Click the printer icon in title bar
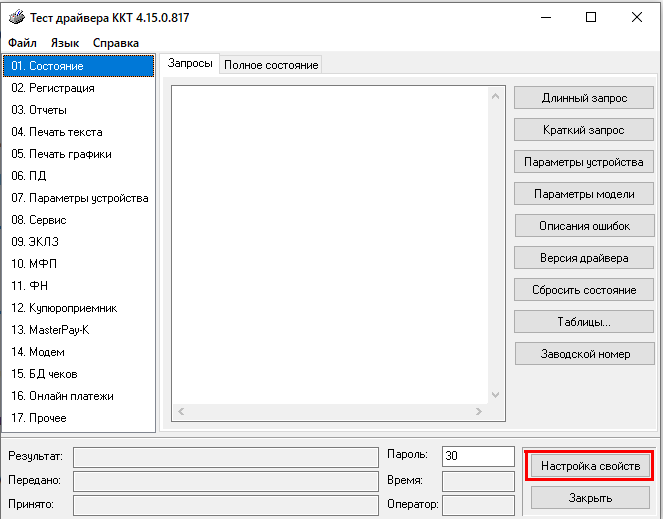This screenshot has height=519, width=663. [x=13, y=17]
